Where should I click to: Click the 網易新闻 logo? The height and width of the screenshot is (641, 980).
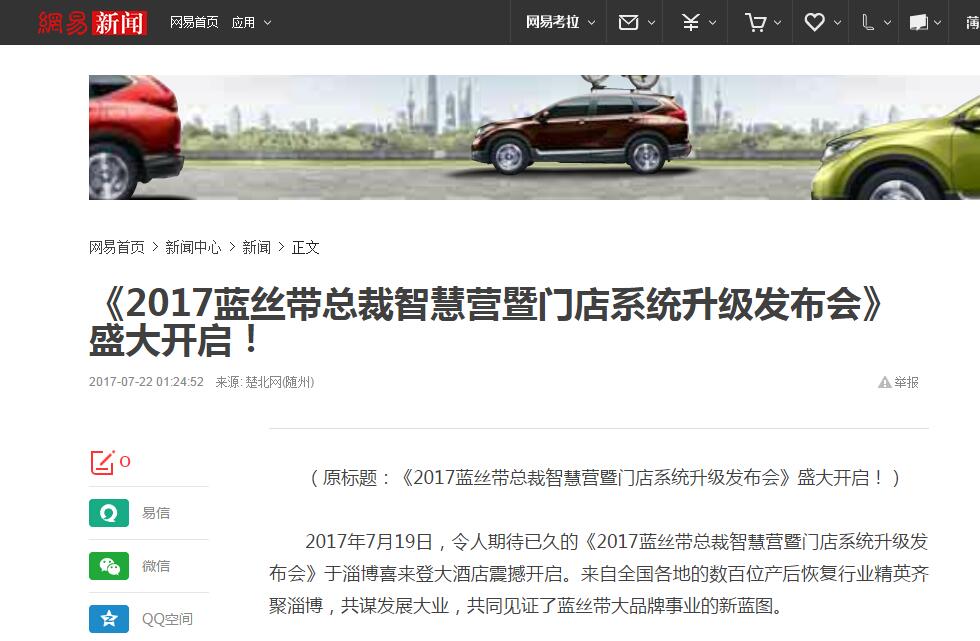92,22
